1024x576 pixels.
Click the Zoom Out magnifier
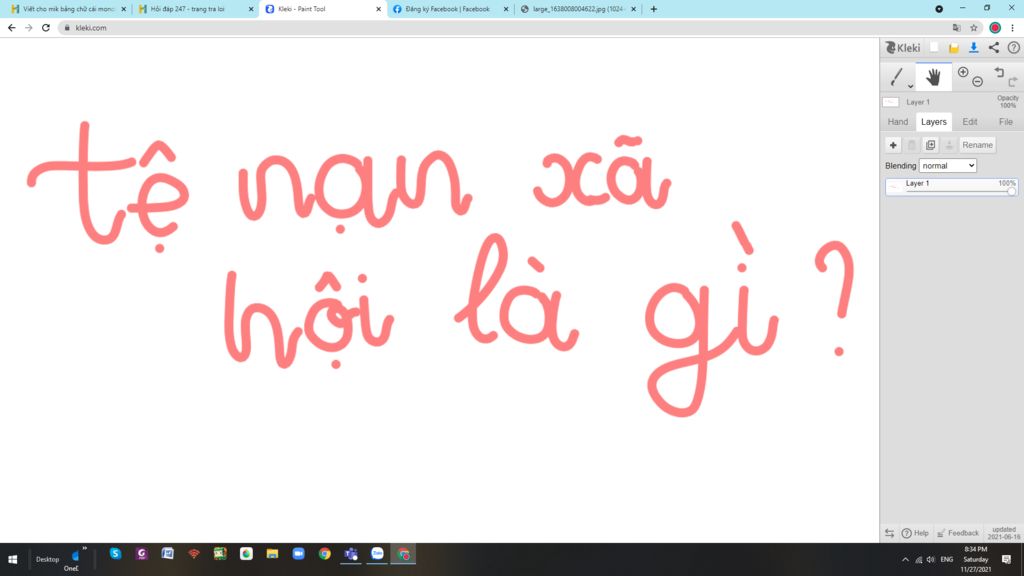pos(978,82)
